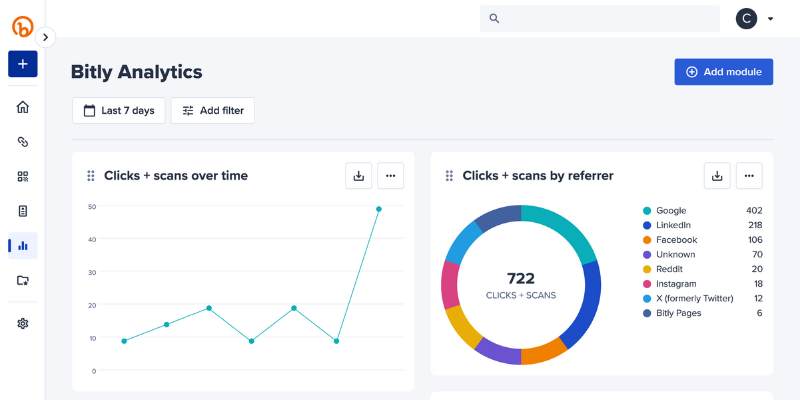Click the Bitly Analytics page heading
The width and height of the screenshot is (800, 400).
pyautogui.click(x=137, y=72)
